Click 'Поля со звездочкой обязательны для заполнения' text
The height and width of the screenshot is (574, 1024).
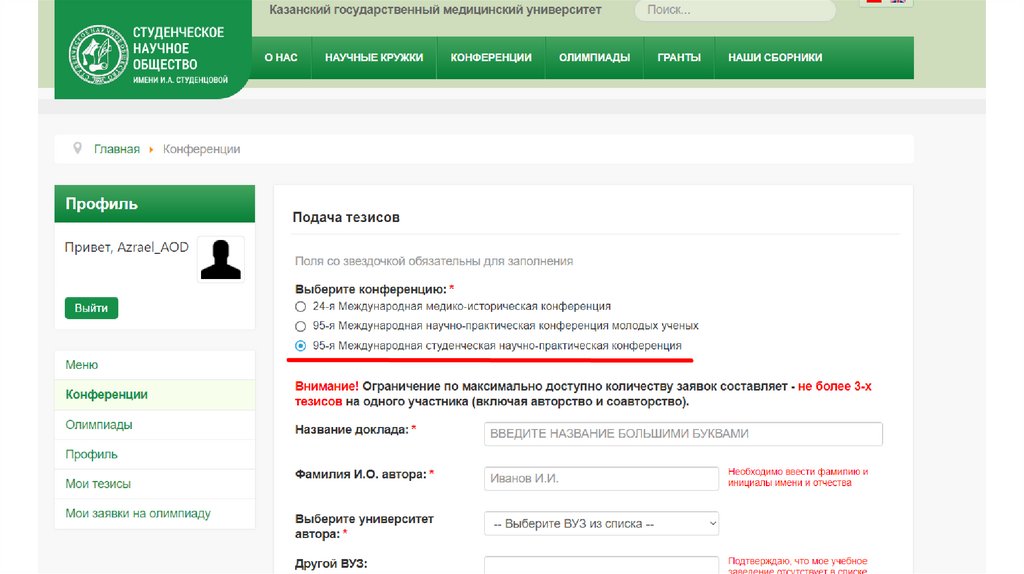click(x=434, y=261)
